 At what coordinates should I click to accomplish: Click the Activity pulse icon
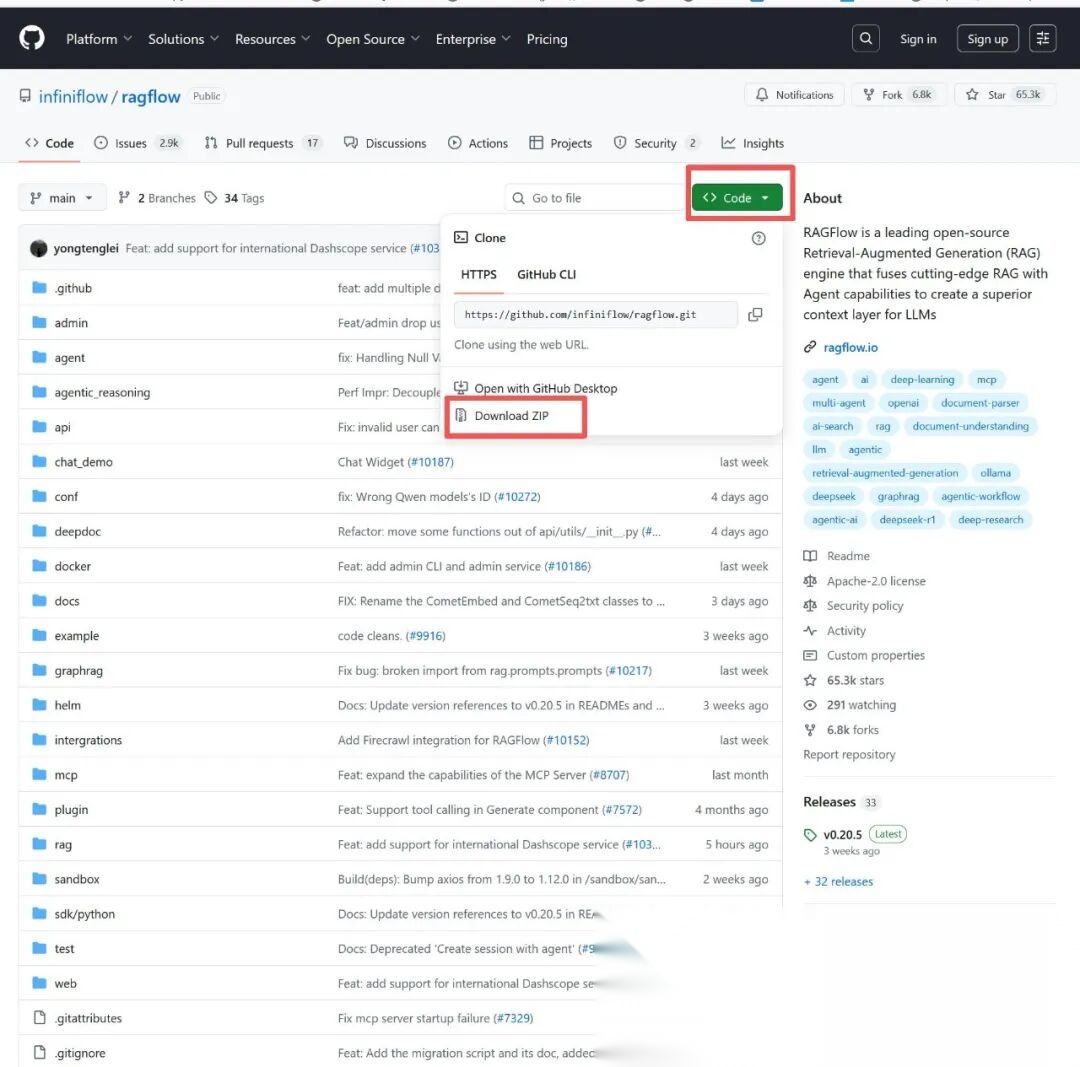pos(810,630)
